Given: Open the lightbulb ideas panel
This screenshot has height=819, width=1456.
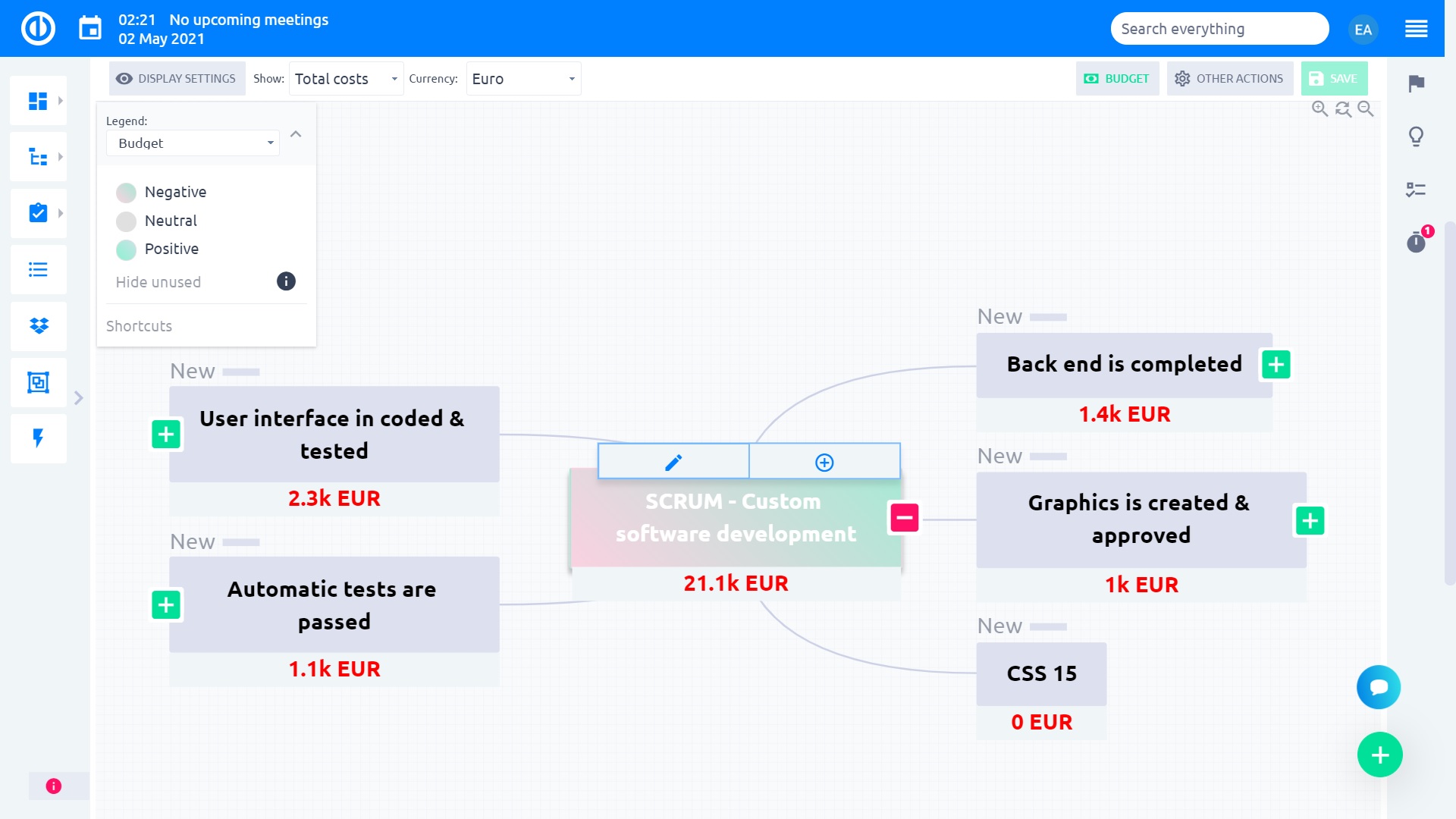Looking at the screenshot, I should [1416, 136].
